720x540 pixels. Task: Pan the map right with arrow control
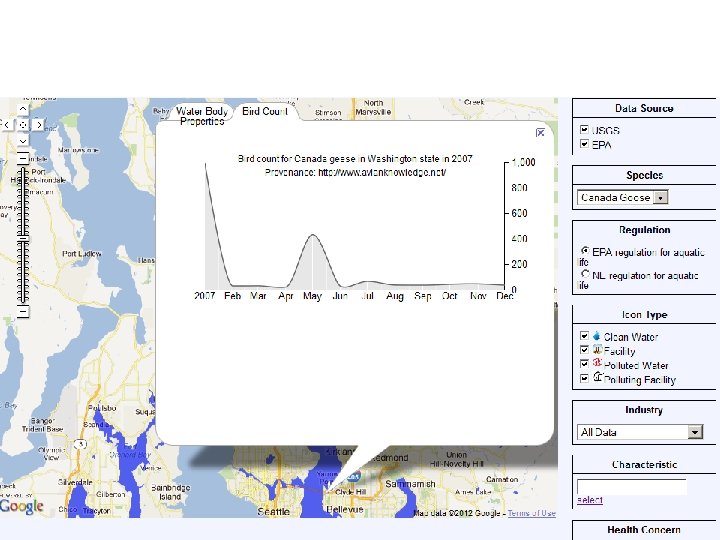[39, 124]
